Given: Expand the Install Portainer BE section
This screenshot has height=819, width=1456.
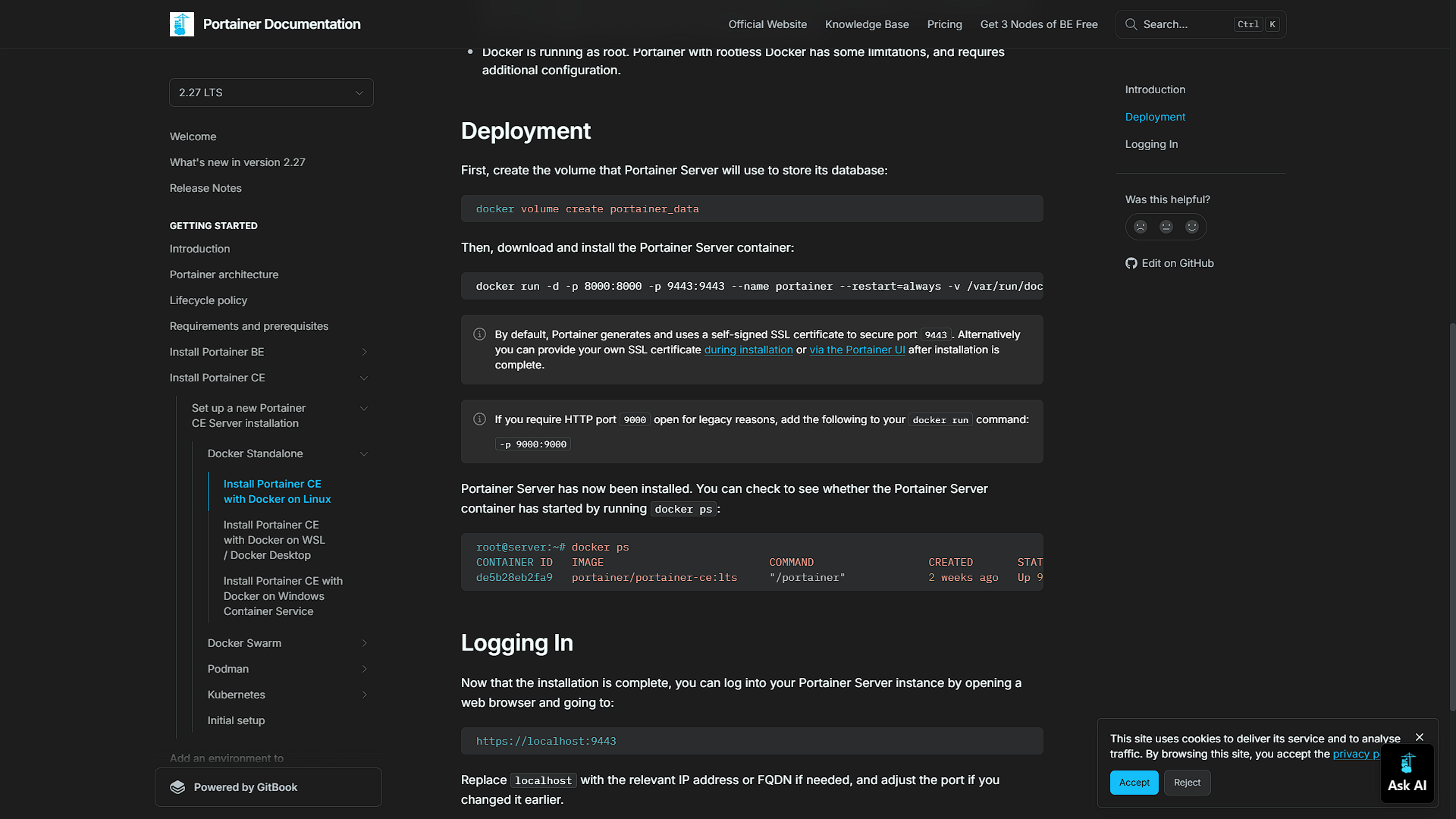Looking at the screenshot, I should click(364, 352).
